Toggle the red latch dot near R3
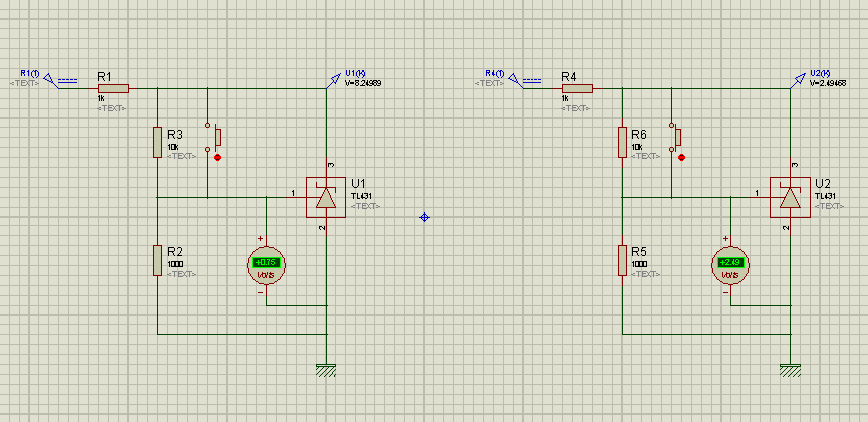The image size is (868, 422). [x=217, y=157]
